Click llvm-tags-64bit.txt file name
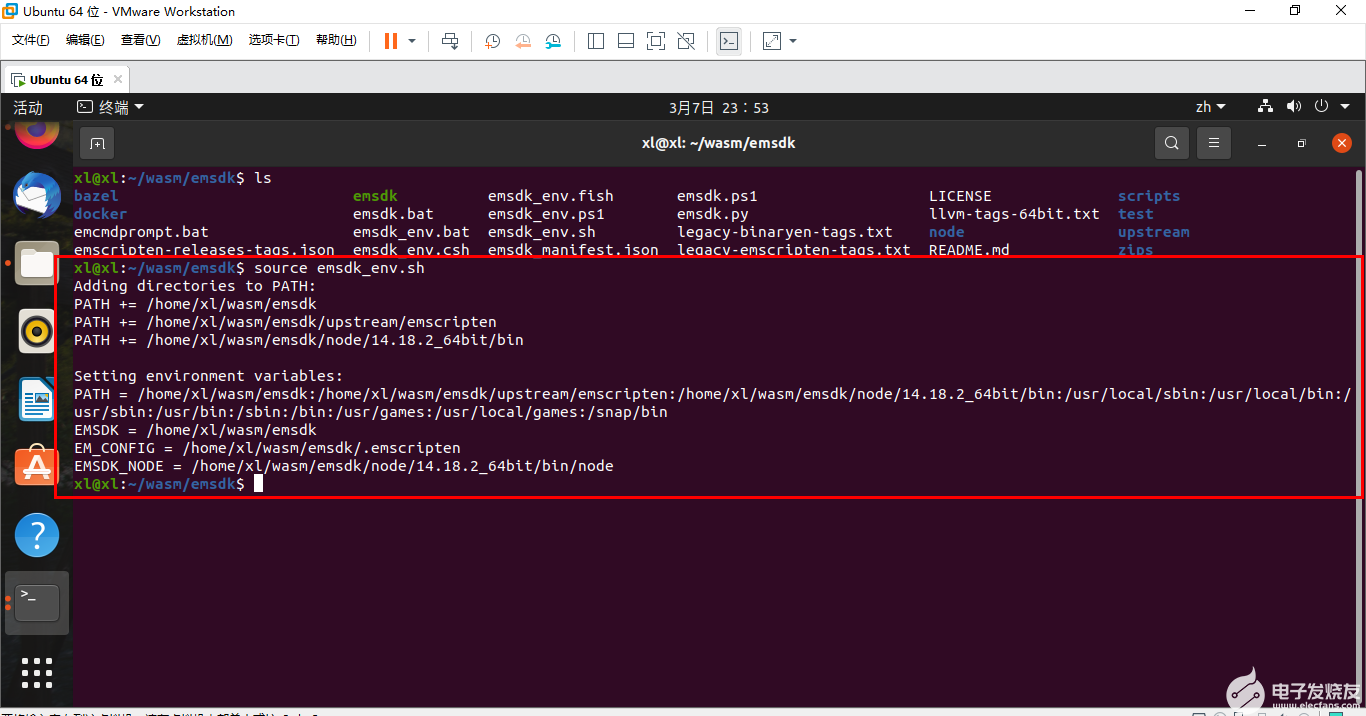This screenshot has width=1366, height=716. click(1014, 214)
